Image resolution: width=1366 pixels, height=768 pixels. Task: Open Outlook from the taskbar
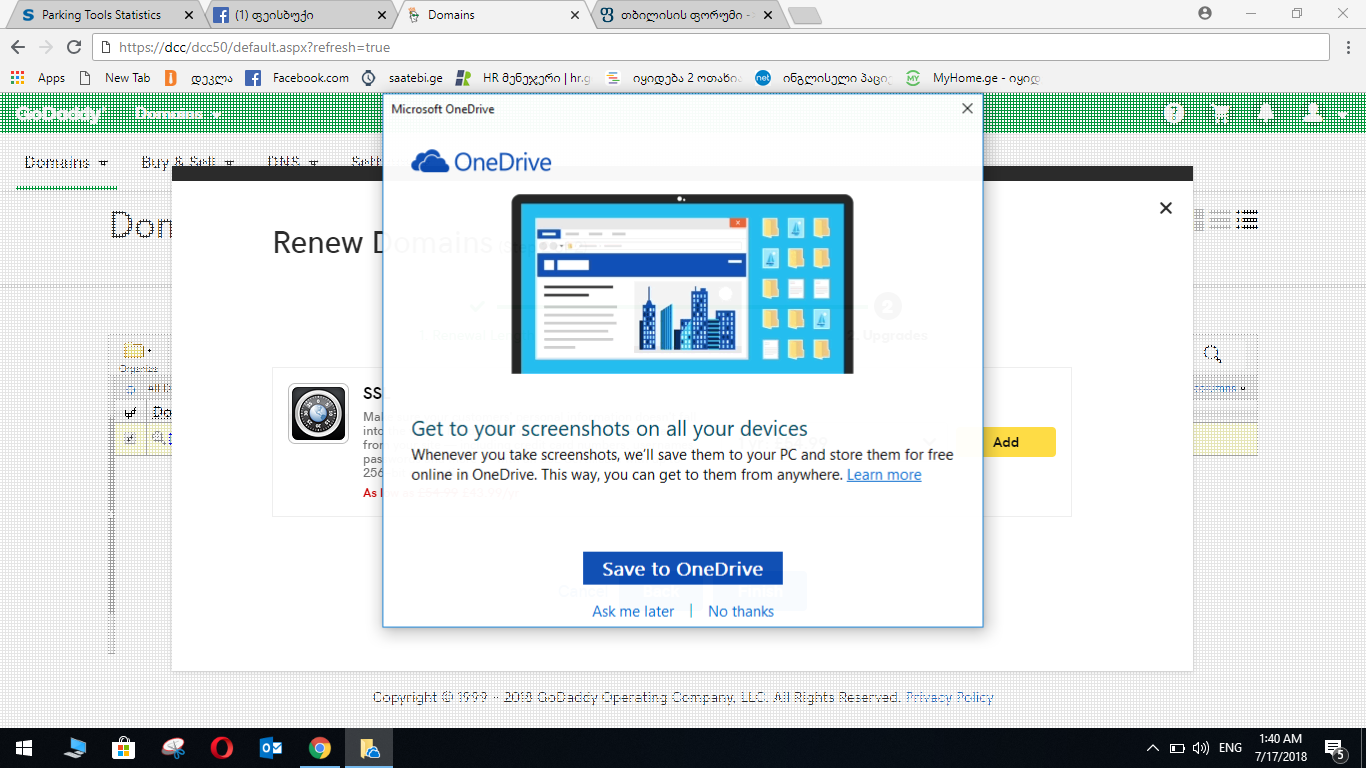click(x=271, y=748)
